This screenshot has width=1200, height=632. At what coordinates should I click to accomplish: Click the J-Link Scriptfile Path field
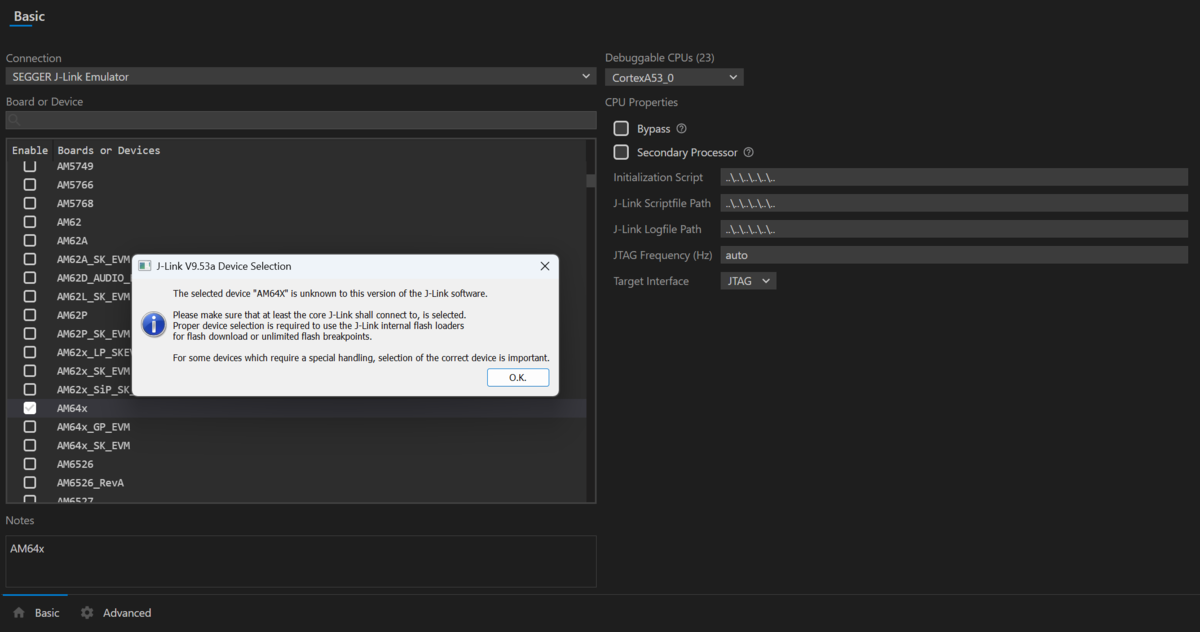(x=954, y=203)
